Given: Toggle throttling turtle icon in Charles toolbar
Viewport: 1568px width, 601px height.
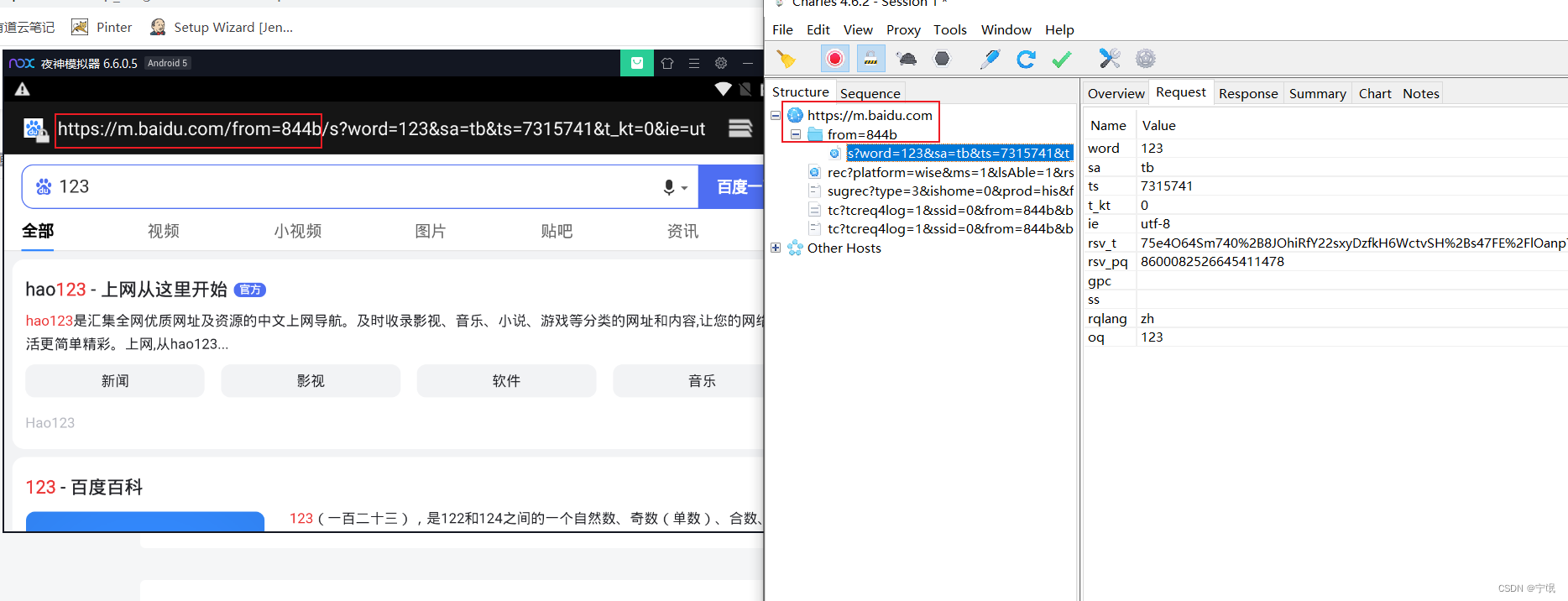Looking at the screenshot, I should (907, 59).
